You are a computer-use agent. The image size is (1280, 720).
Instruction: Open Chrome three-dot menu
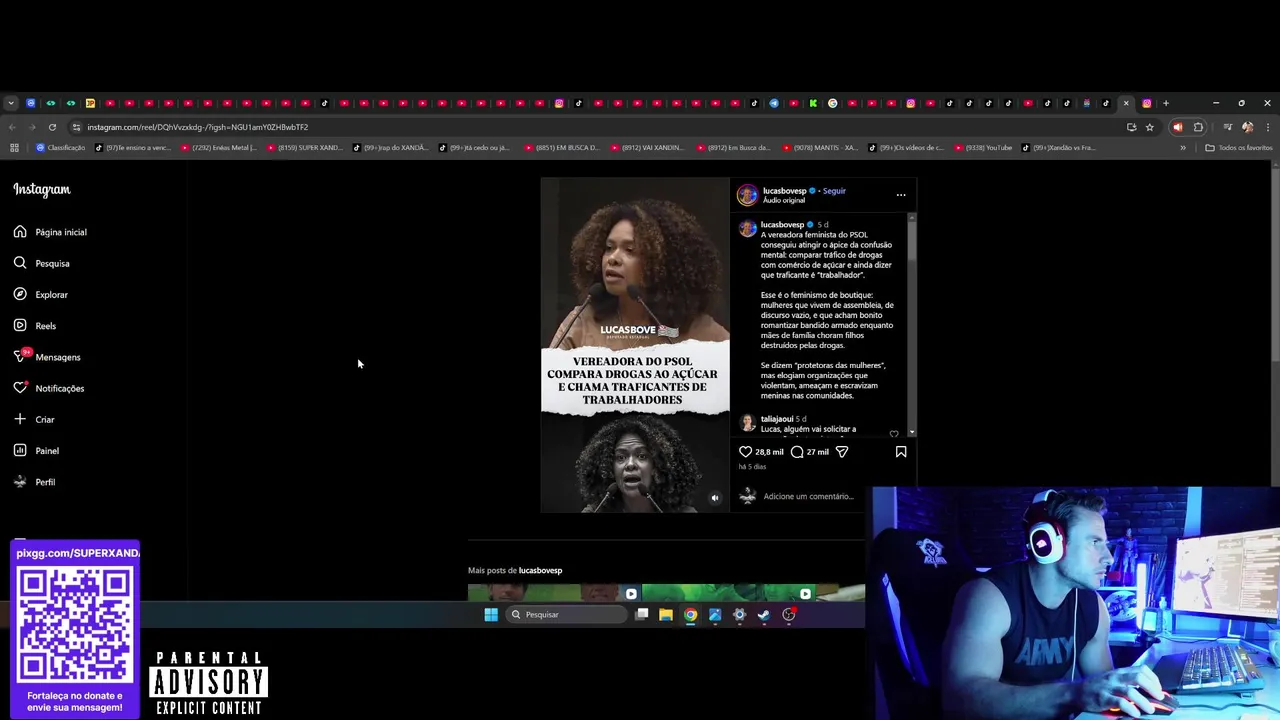coord(1267,127)
